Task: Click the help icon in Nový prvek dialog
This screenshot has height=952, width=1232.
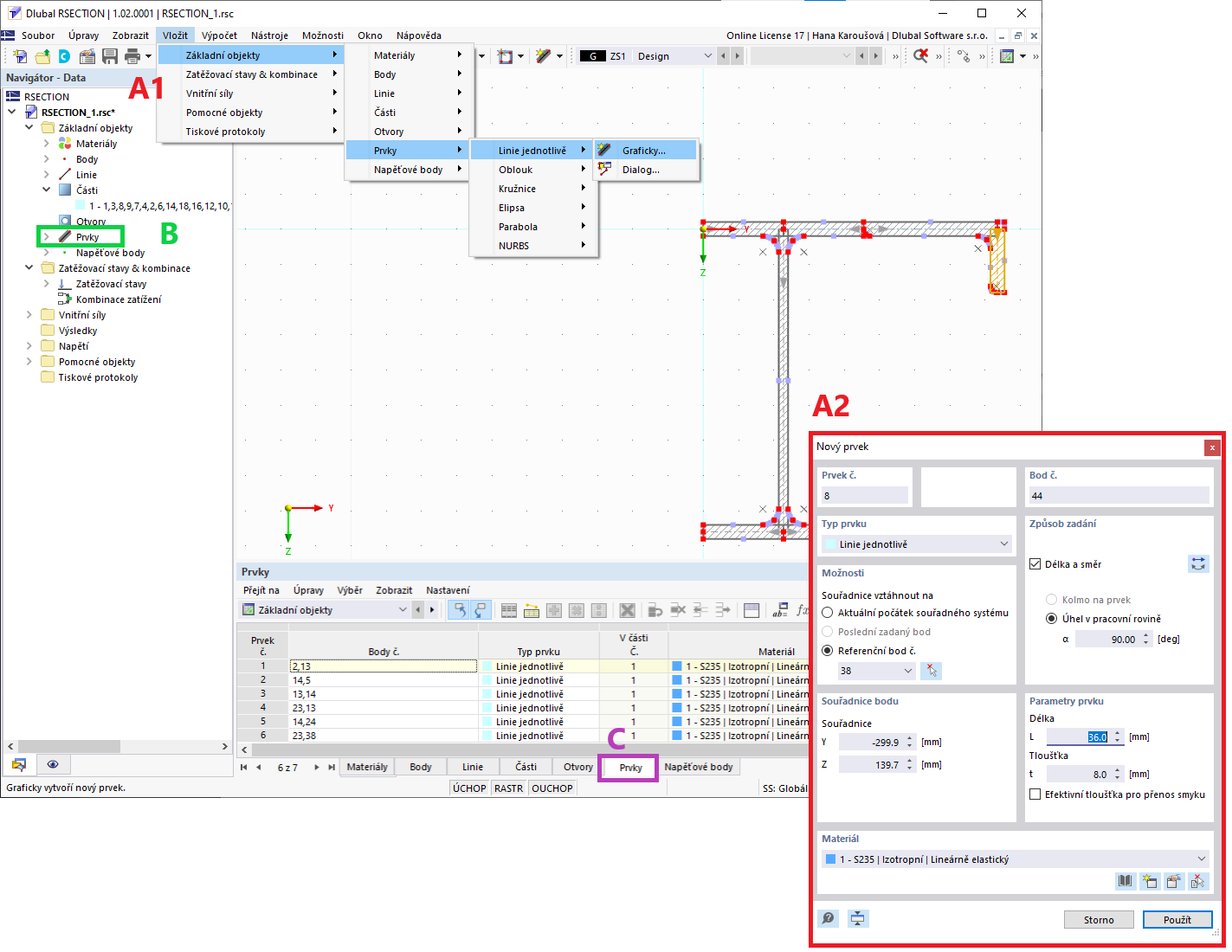Action: [x=829, y=918]
